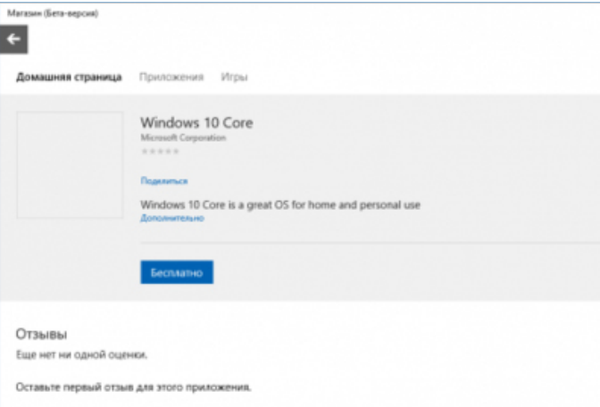Go to the Игры tab
Image resolution: width=600 pixels, height=407 pixels.
234,77
